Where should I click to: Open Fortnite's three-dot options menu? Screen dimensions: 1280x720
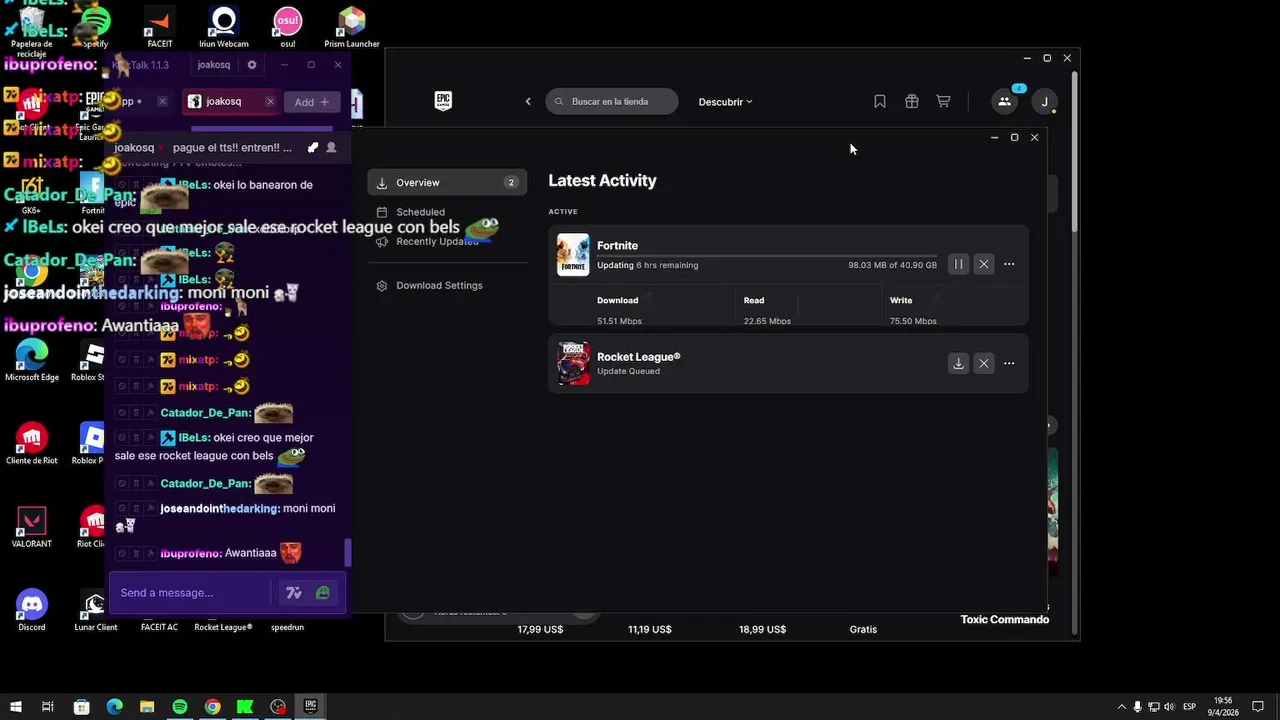point(1009,264)
